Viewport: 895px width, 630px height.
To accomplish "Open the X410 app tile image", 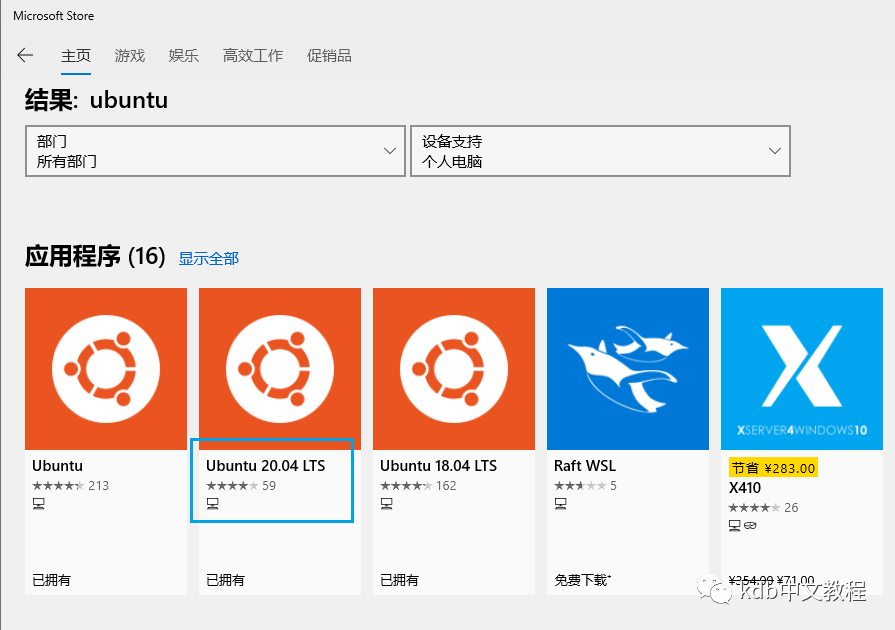I will point(802,369).
